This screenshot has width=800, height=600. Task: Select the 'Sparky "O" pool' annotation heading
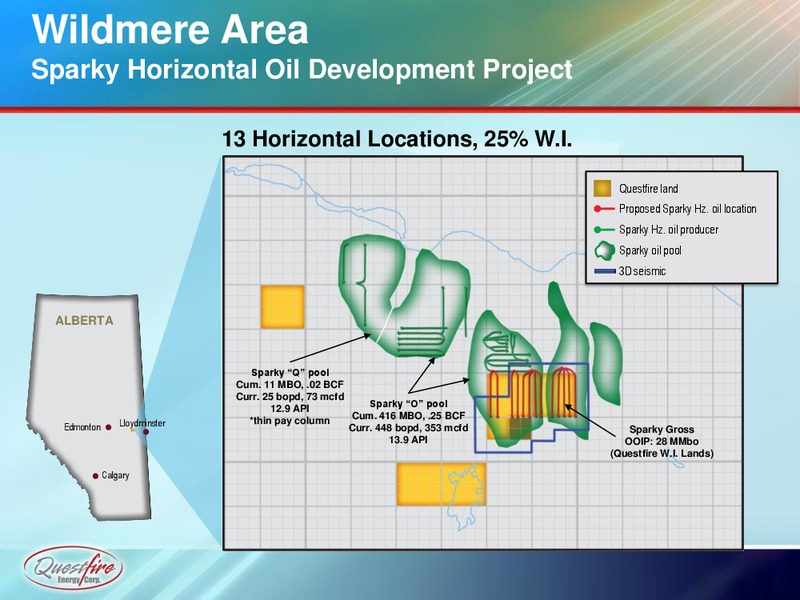coord(408,404)
